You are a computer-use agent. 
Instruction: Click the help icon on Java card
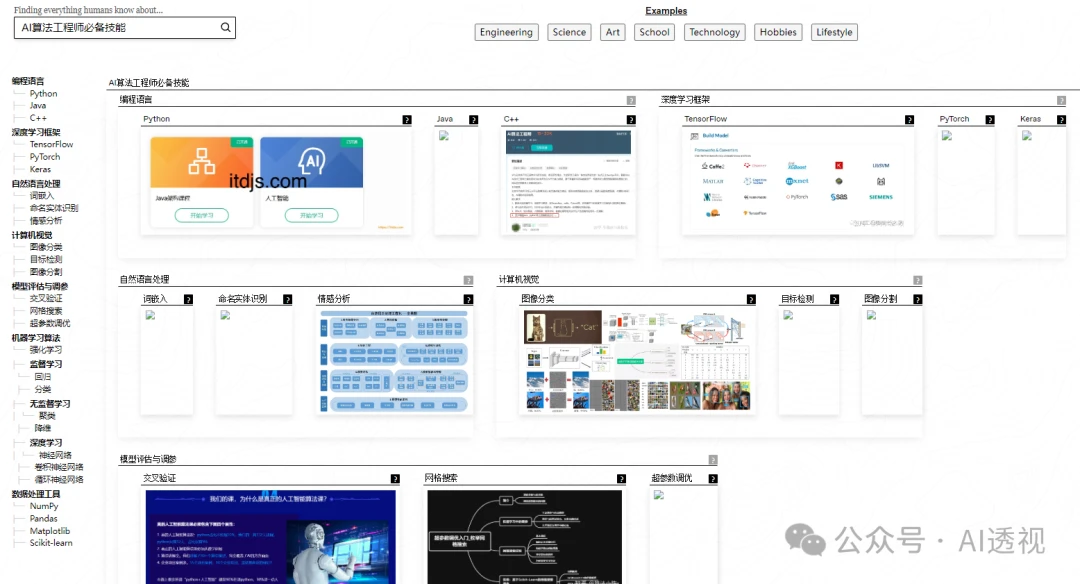coord(474,120)
